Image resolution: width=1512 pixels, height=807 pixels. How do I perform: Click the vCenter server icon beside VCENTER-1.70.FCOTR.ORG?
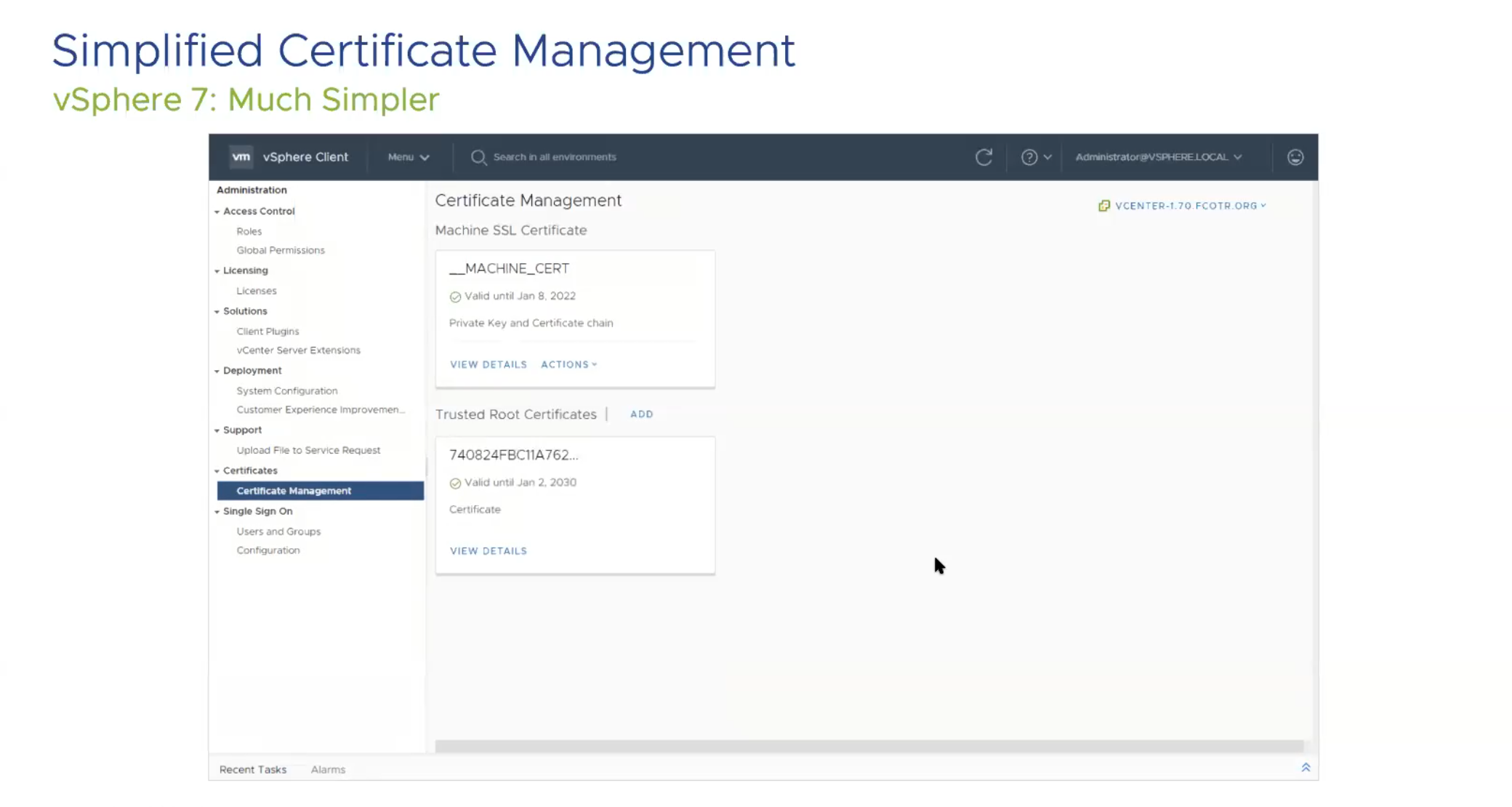pos(1103,206)
